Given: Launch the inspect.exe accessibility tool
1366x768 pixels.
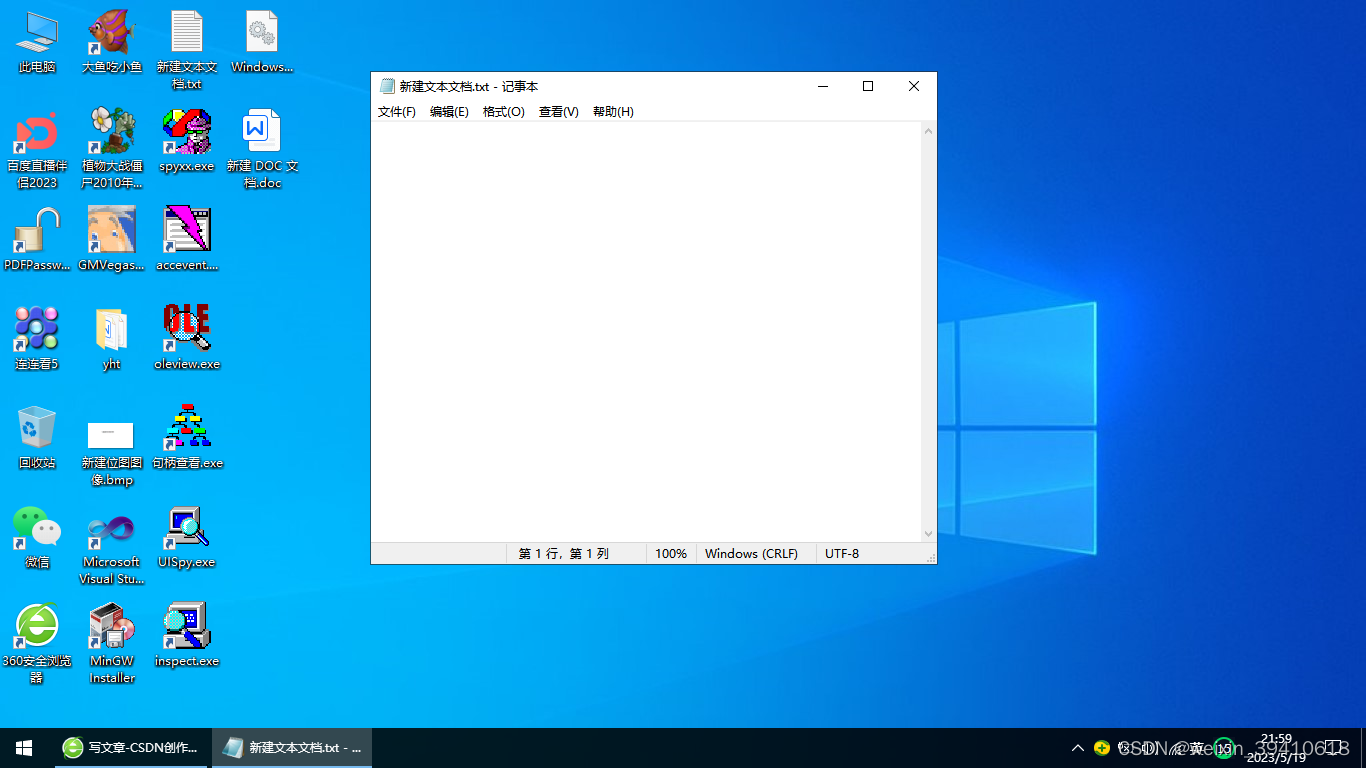Looking at the screenshot, I should 186,625.
